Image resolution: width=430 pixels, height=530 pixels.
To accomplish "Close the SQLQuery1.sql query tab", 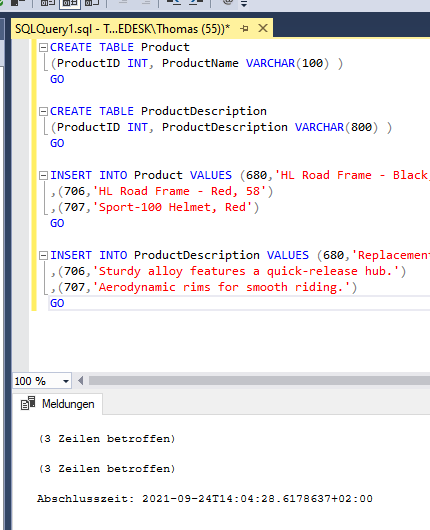I will pos(263,28).
